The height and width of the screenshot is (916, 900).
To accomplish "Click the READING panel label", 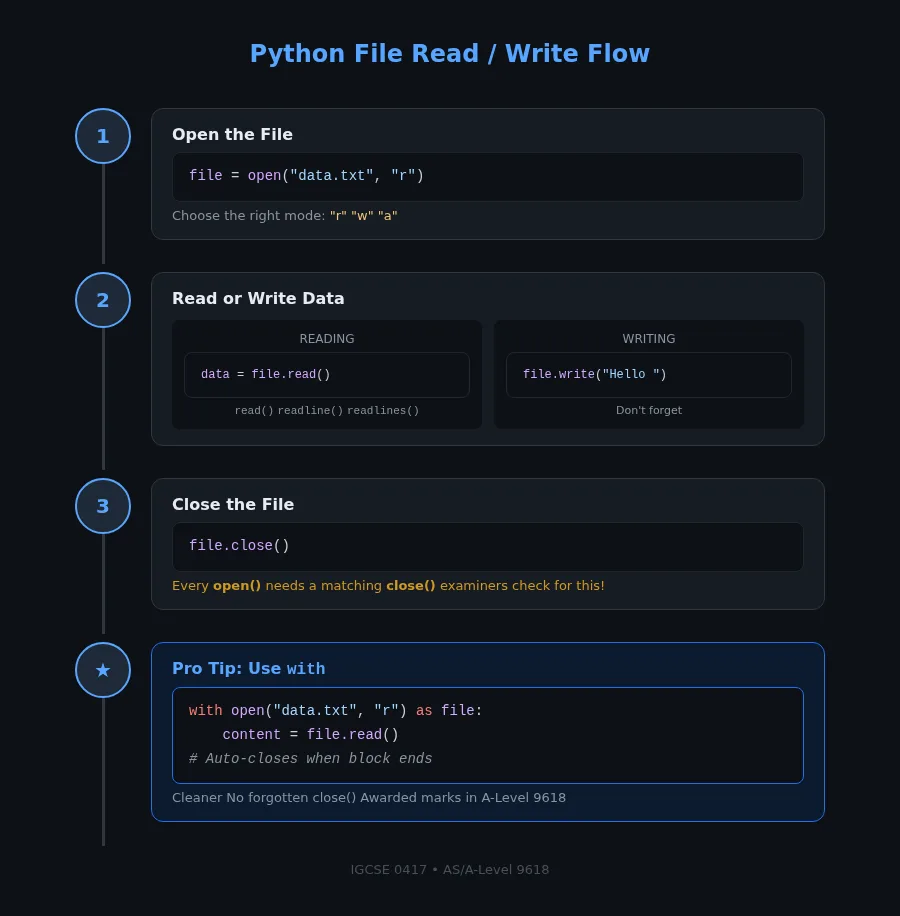I will [x=327, y=339].
